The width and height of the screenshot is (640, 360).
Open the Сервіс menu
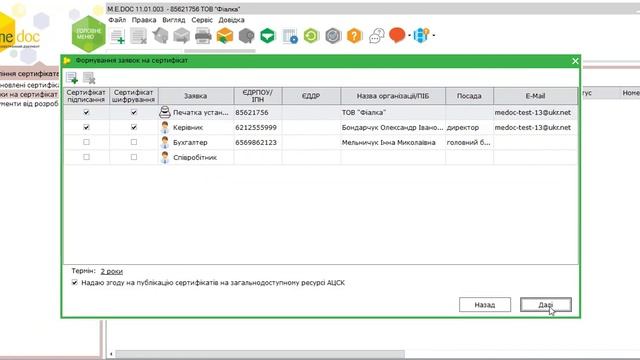click(x=202, y=20)
